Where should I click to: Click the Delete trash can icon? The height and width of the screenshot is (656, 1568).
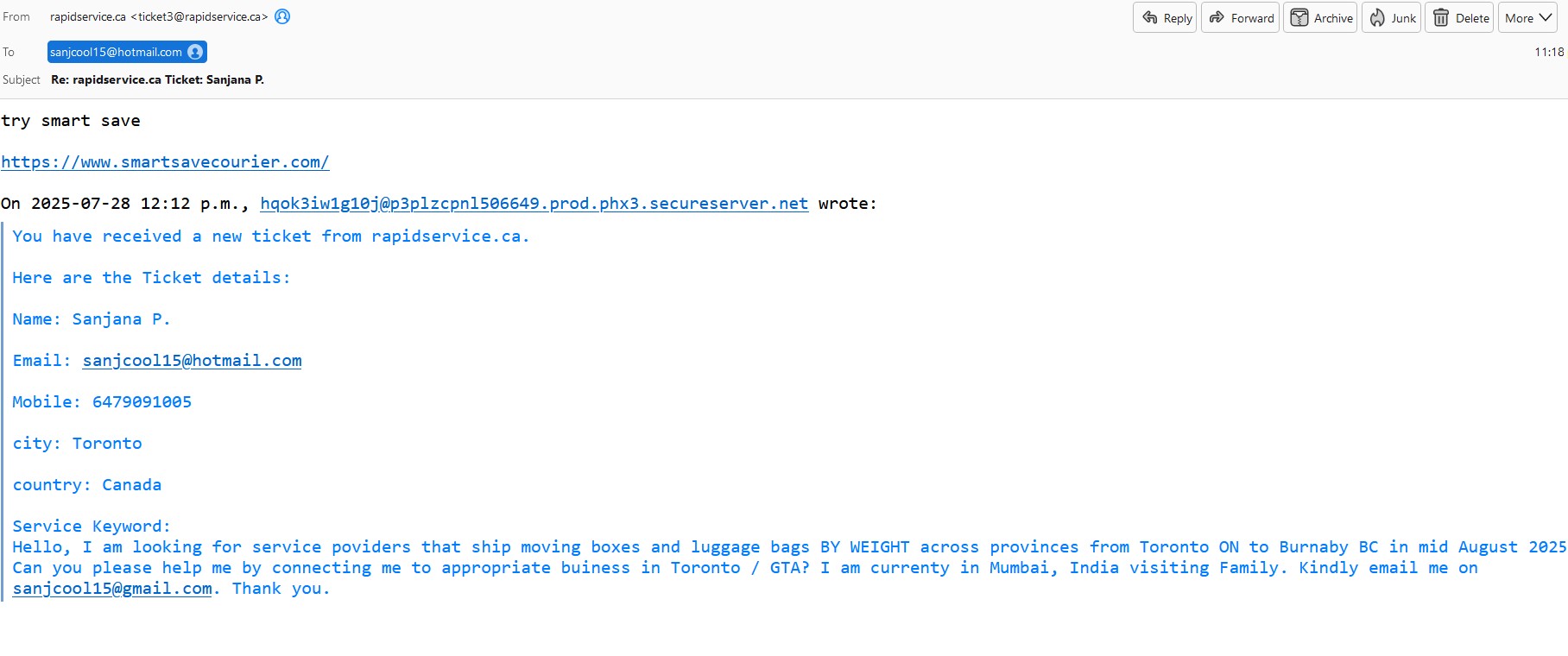coord(1441,17)
